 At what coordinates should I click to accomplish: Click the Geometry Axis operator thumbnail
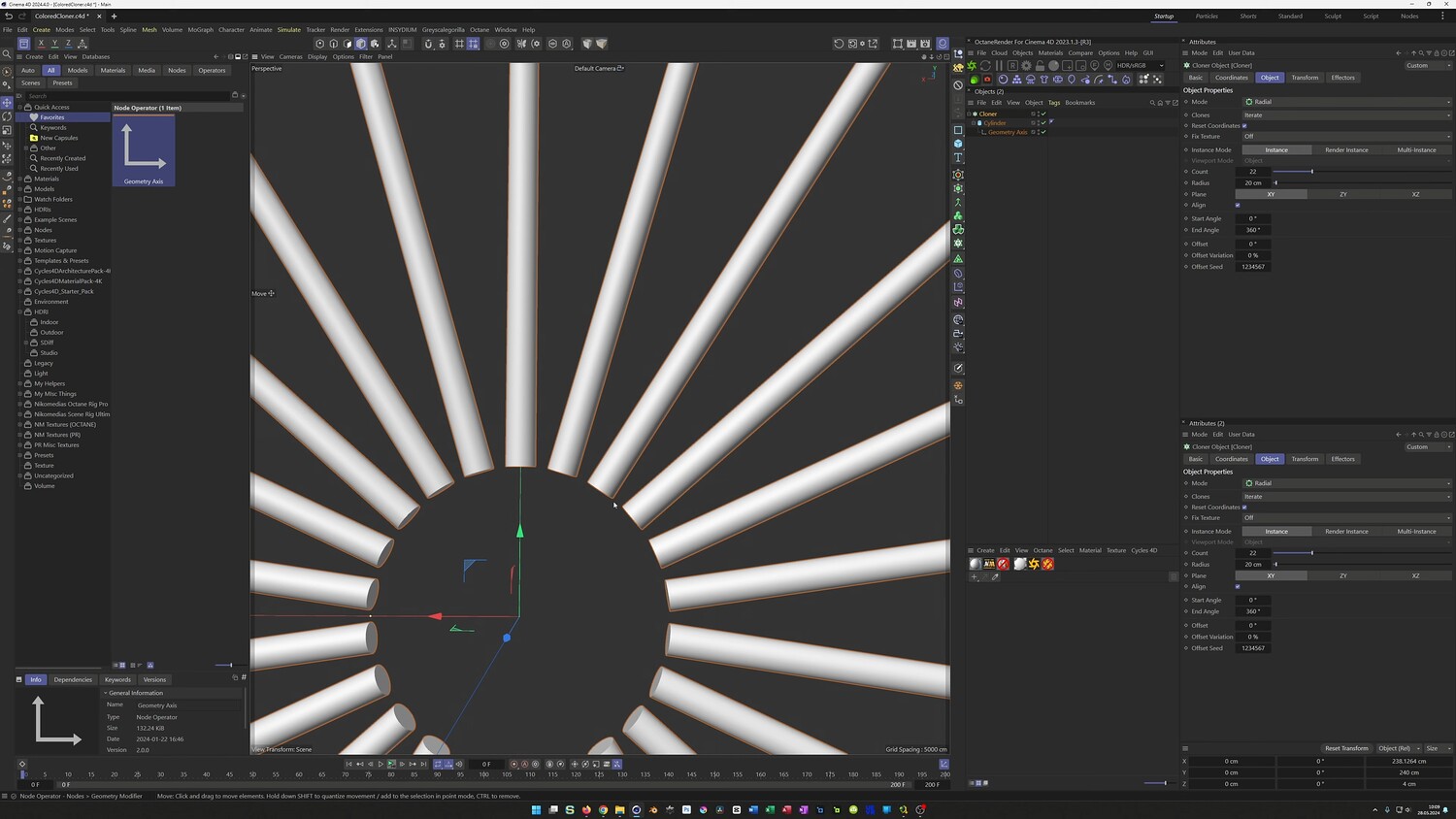pyautogui.click(x=144, y=150)
